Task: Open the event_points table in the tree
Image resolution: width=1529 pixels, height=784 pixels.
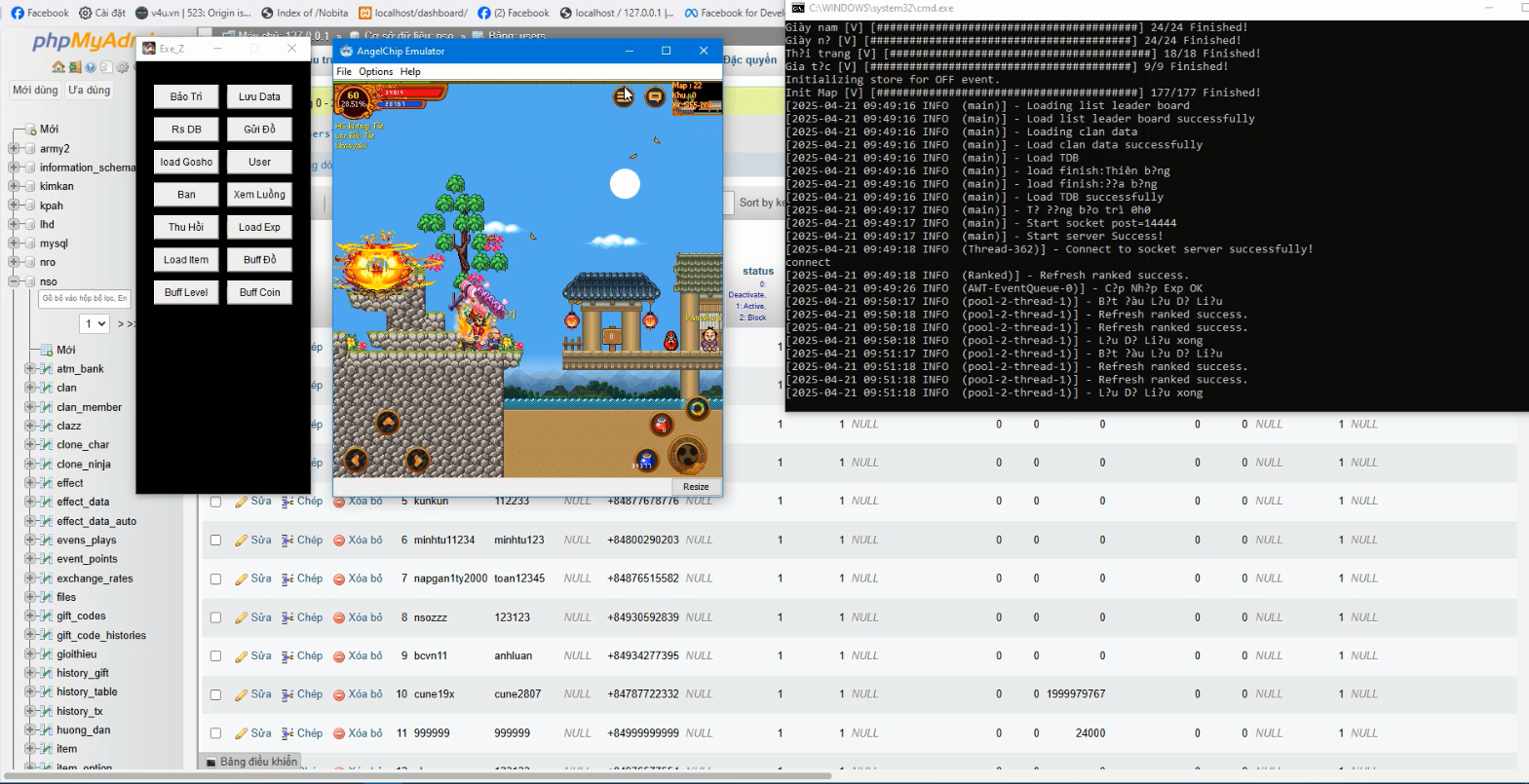Action: click(87, 559)
